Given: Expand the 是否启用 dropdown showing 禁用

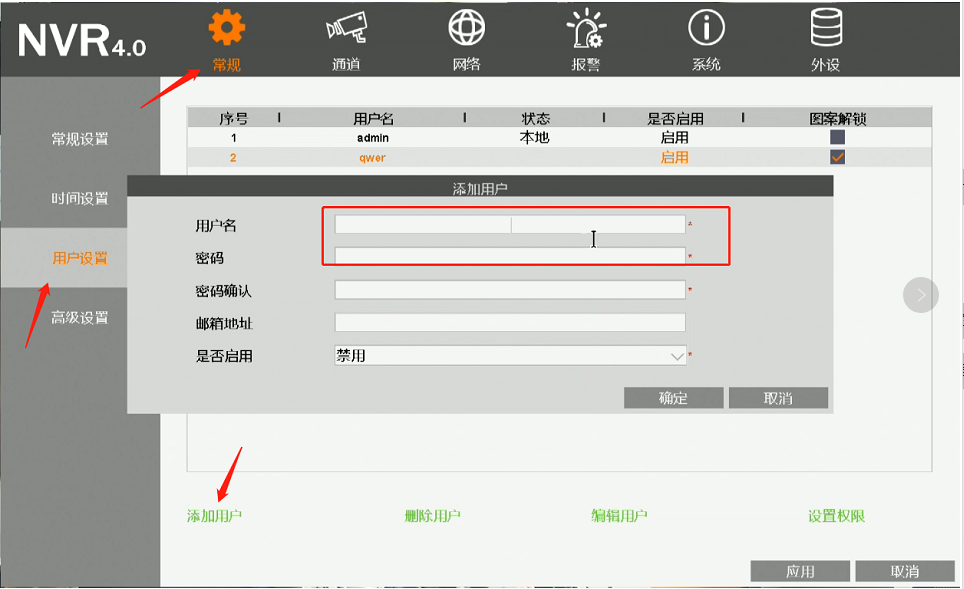Looking at the screenshot, I should 510,355.
